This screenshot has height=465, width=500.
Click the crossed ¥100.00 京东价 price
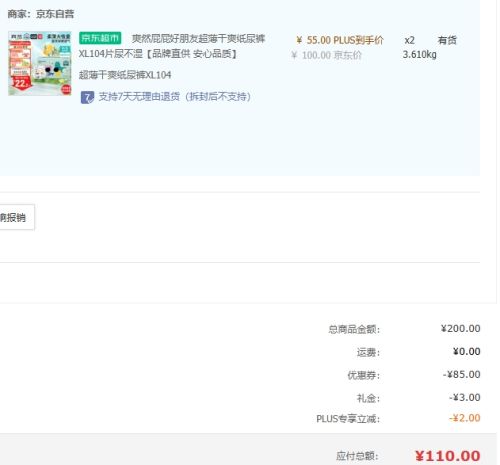[x=326, y=55]
